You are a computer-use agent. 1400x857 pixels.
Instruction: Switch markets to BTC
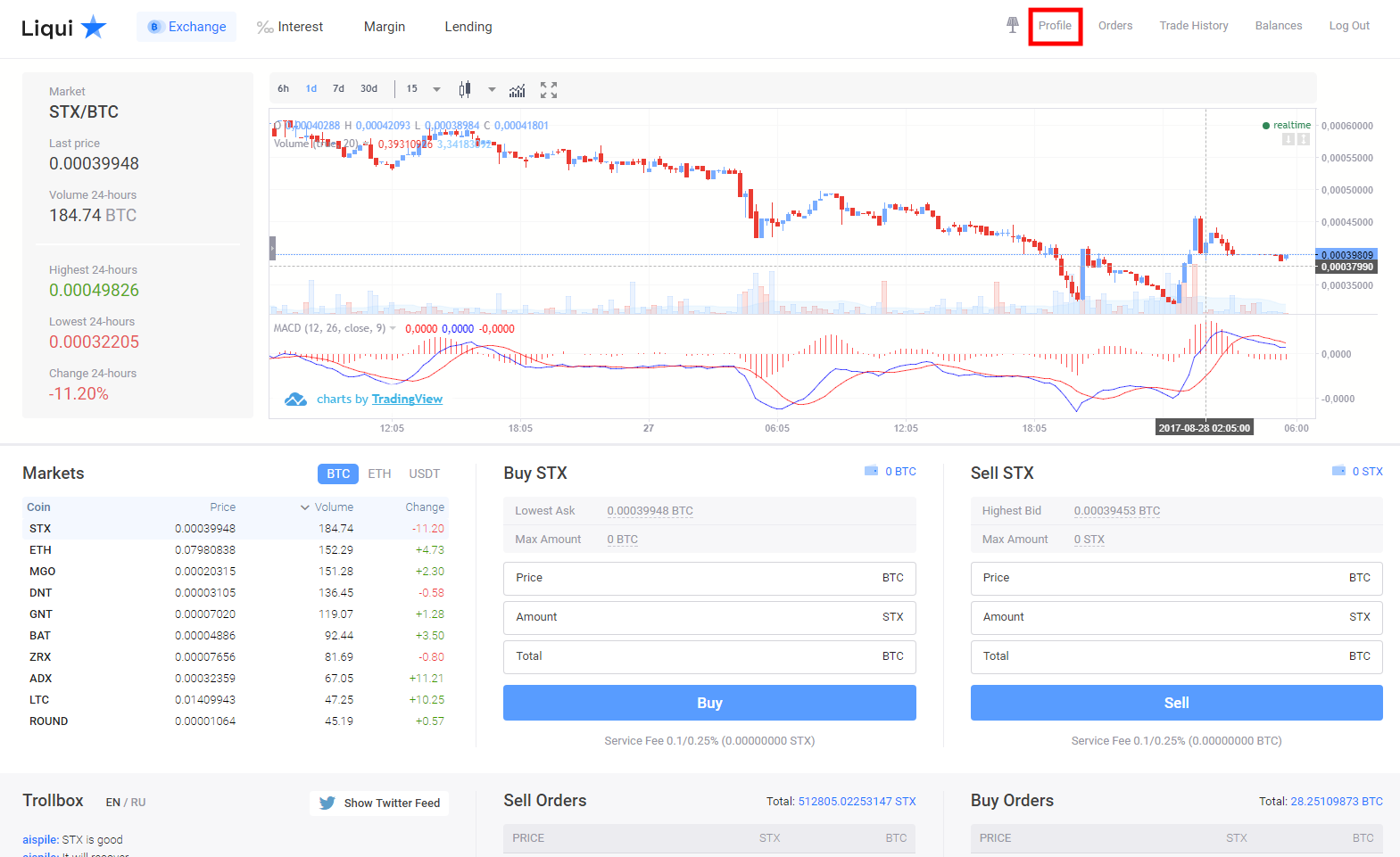click(x=338, y=474)
